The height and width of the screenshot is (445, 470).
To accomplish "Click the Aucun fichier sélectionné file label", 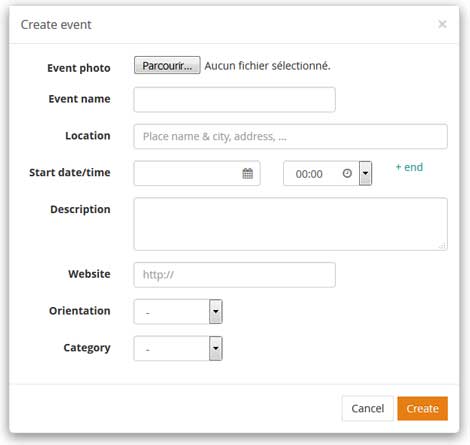I will [x=267, y=66].
